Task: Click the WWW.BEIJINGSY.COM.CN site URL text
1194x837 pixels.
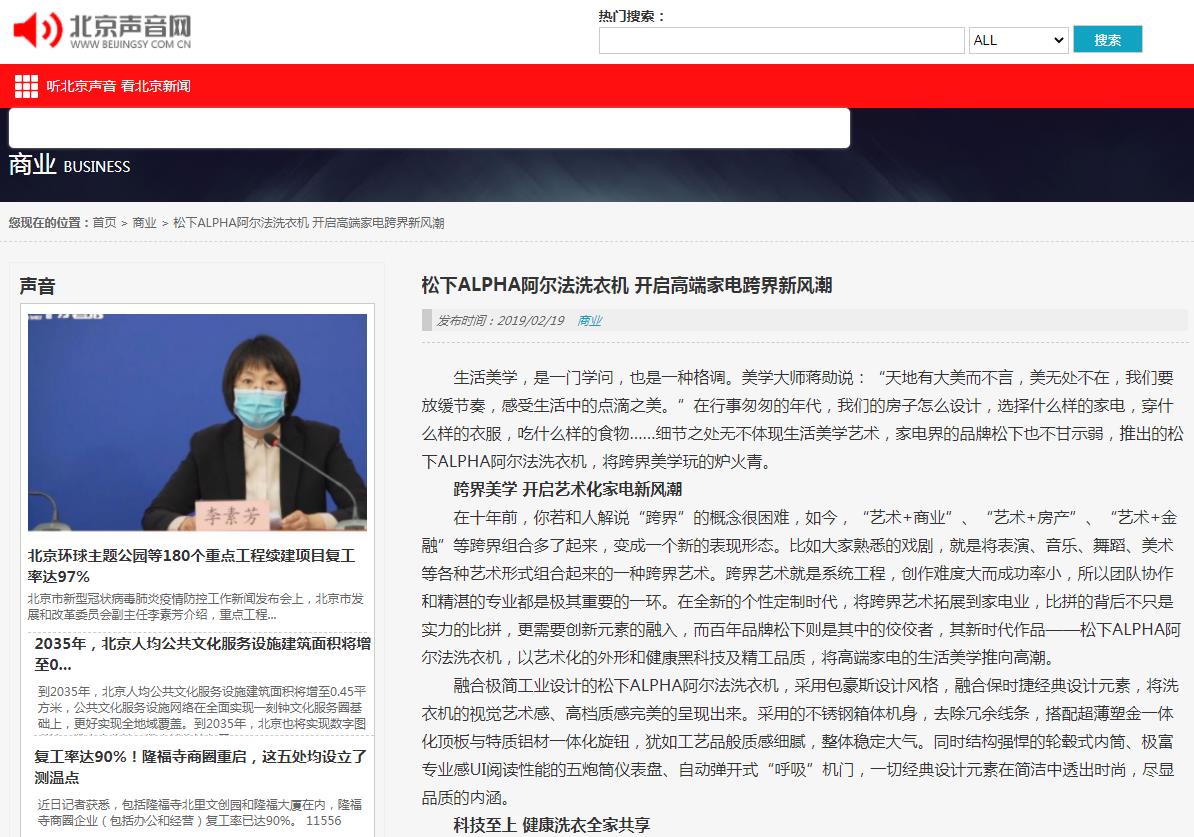Action: [x=130, y=44]
